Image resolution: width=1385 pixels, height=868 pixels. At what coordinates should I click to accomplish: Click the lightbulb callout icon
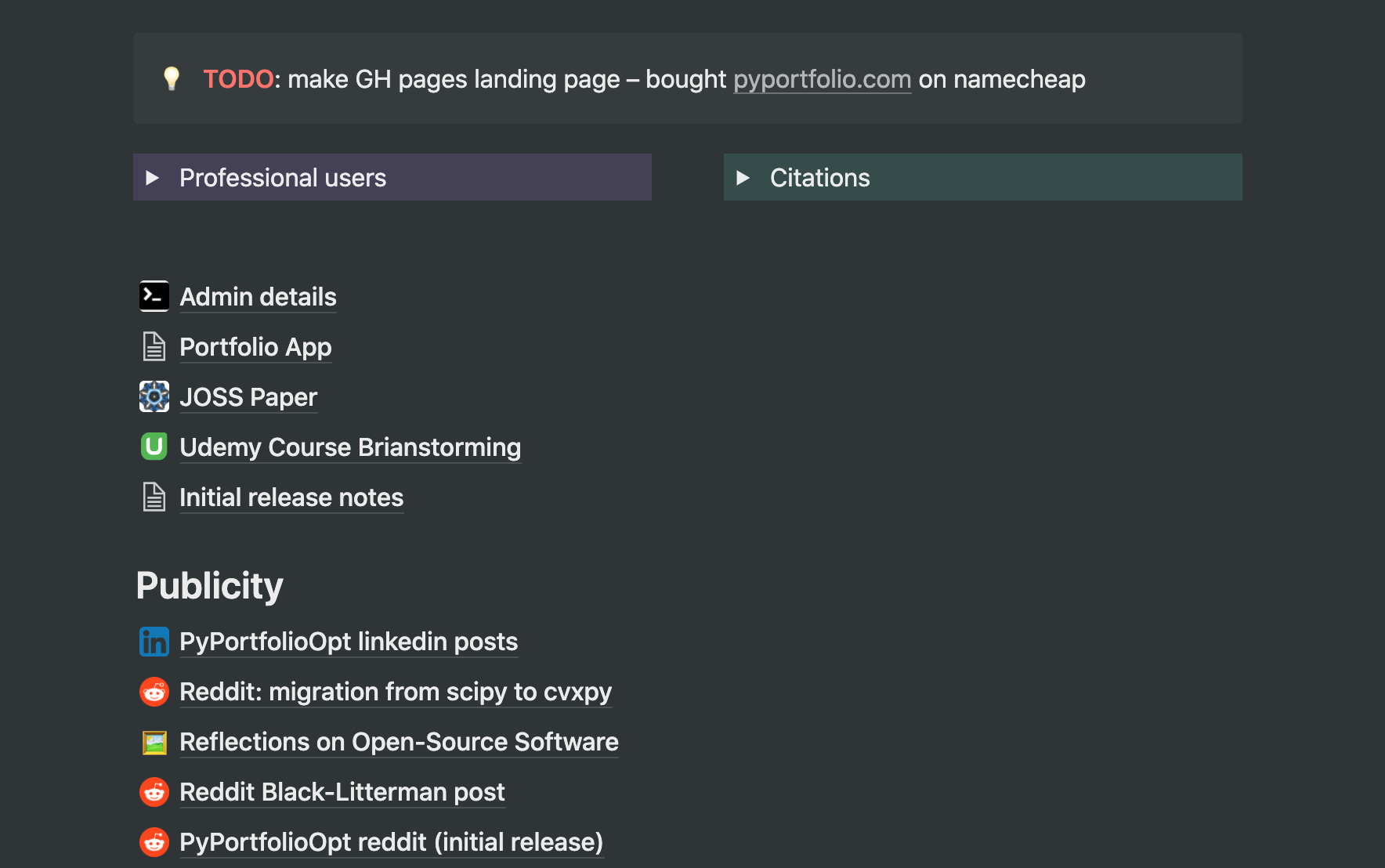(x=172, y=78)
